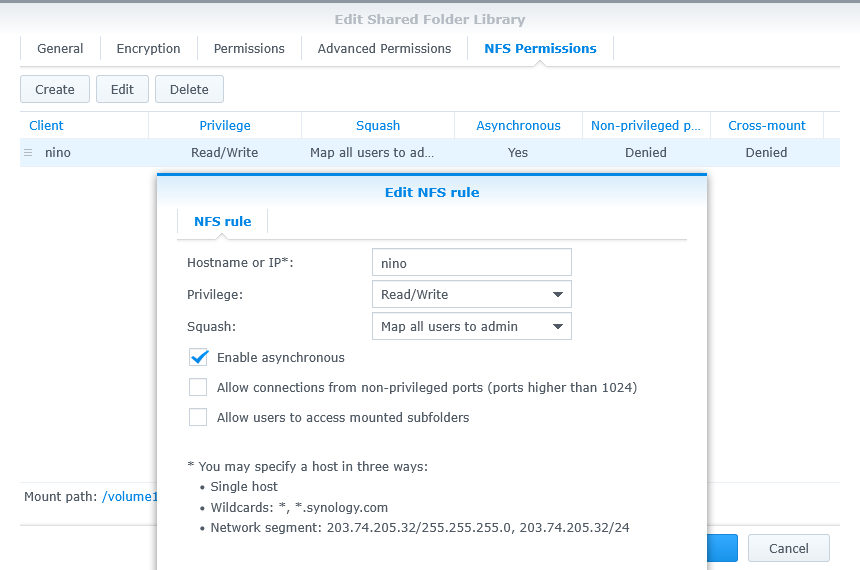Click the Denied value under Cross-mount
The height and width of the screenshot is (570, 860).
pyautogui.click(x=766, y=153)
